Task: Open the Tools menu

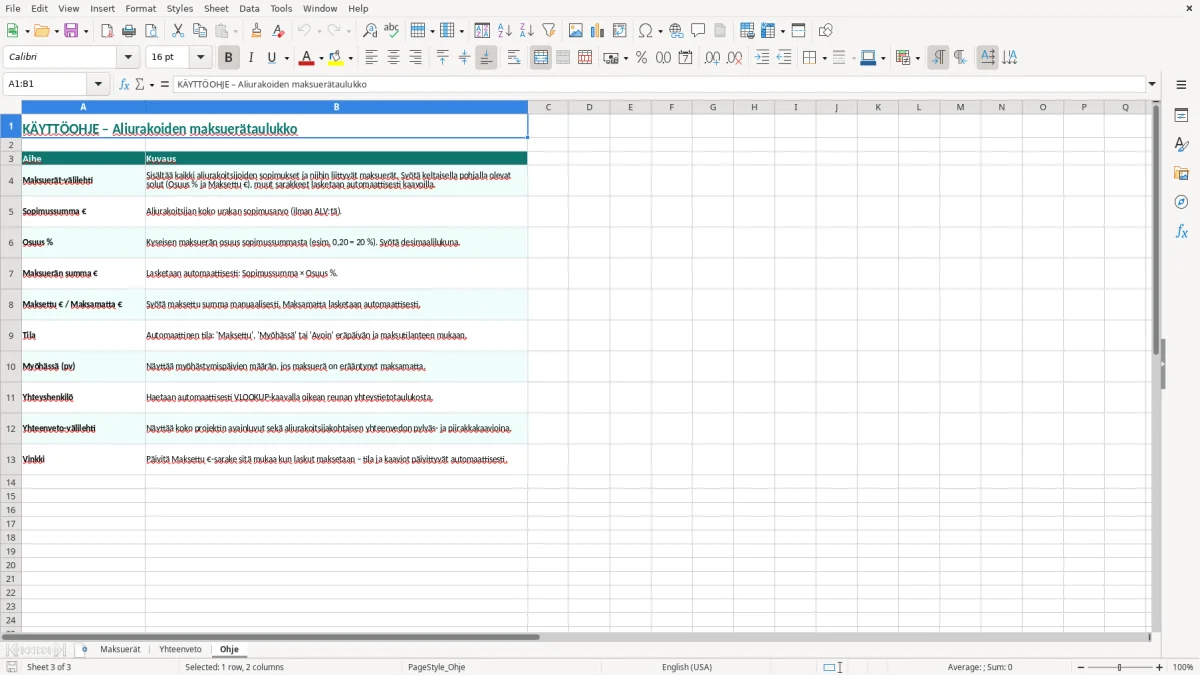Action: [281, 8]
